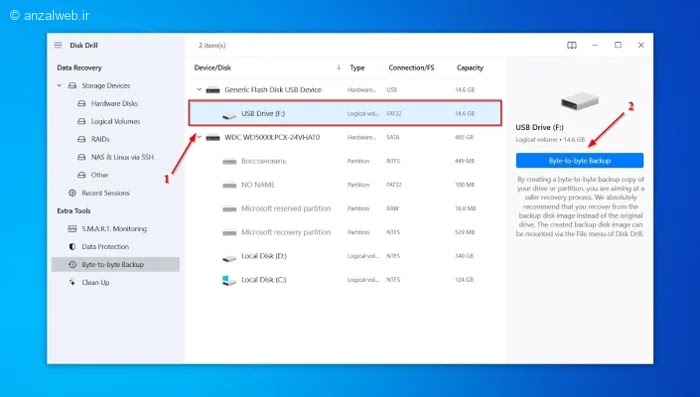This screenshot has width=700, height=397.
Task: Click the 14.6 GB capacity of USB Drive (F:)
Action: point(465,113)
